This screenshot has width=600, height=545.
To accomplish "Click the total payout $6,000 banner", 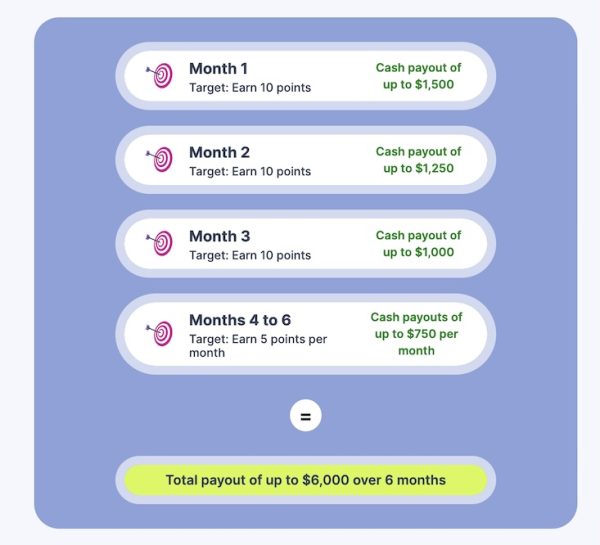I will (x=305, y=480).
